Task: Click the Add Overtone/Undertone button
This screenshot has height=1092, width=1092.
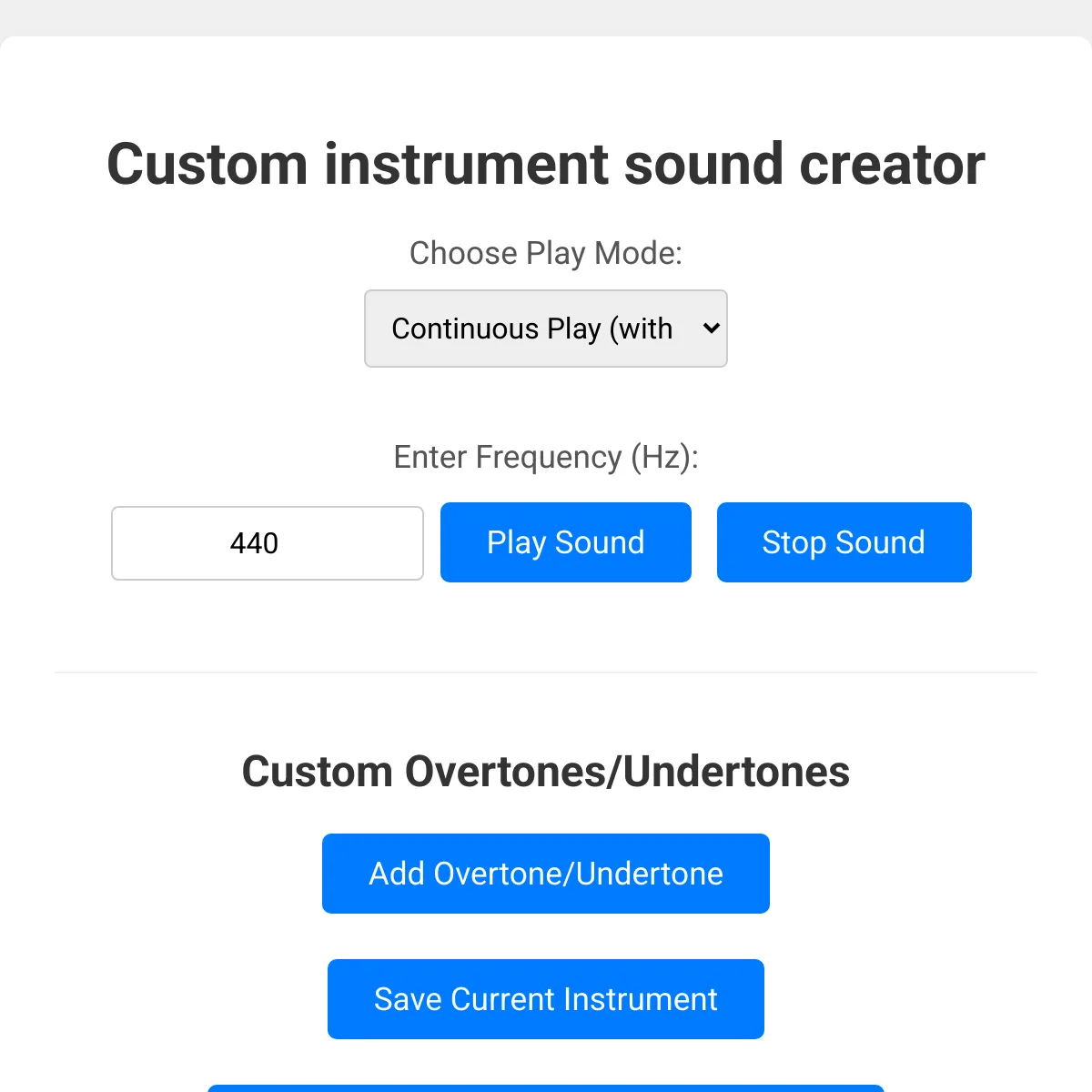Action: coord(546,874)
